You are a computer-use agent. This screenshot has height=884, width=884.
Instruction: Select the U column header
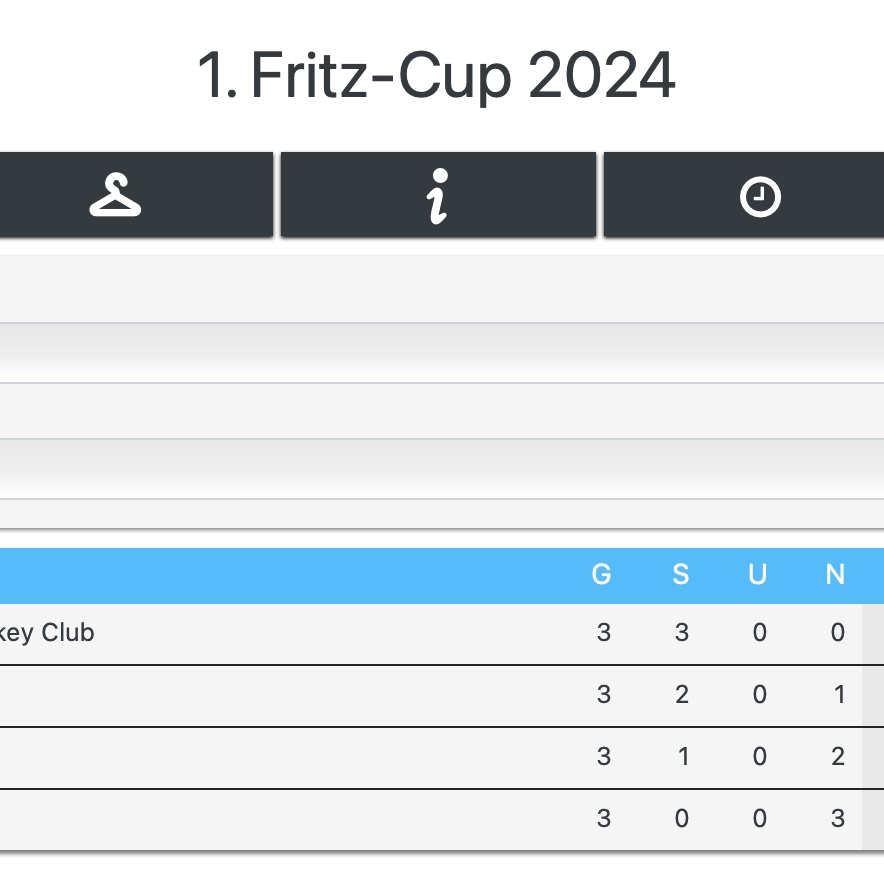[758, 575]
